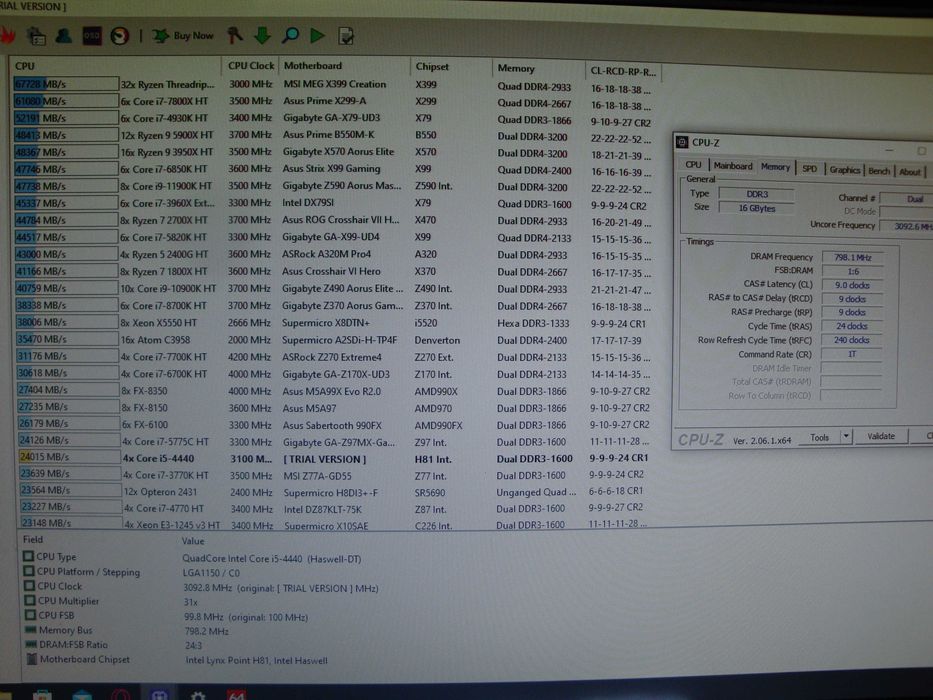This screenshot has width=933, height=700.
Task: Select the 6x Core i7-4930K HT row
Action: [x=333, y=118]
